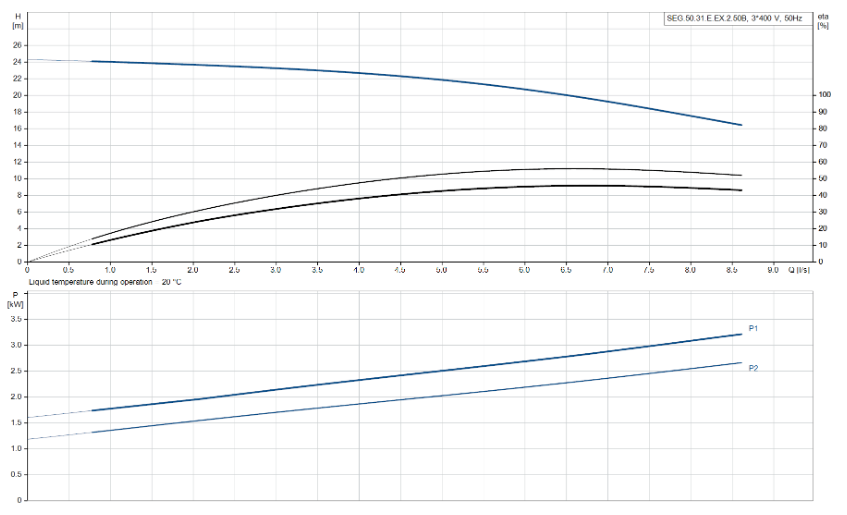Click the P1 power curve label
Image resolution: width=847 pixels, height=515 pixels.
click(x=753, y=329)
